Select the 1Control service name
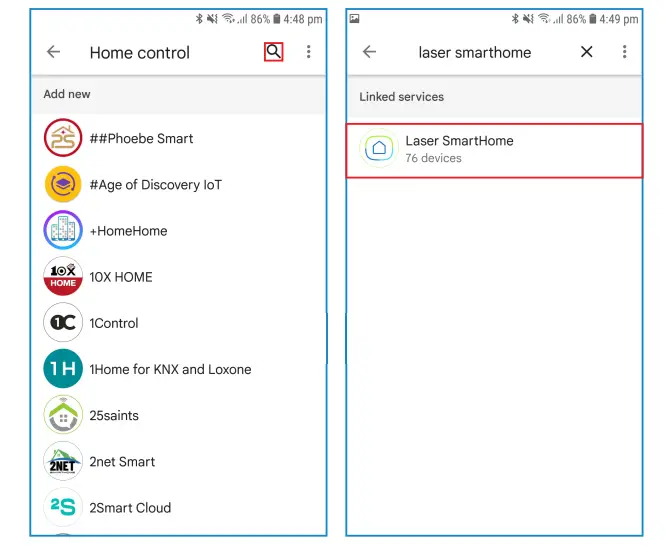Image resolution: width=665 pixels, height=559 pixels. coord(114,323)
